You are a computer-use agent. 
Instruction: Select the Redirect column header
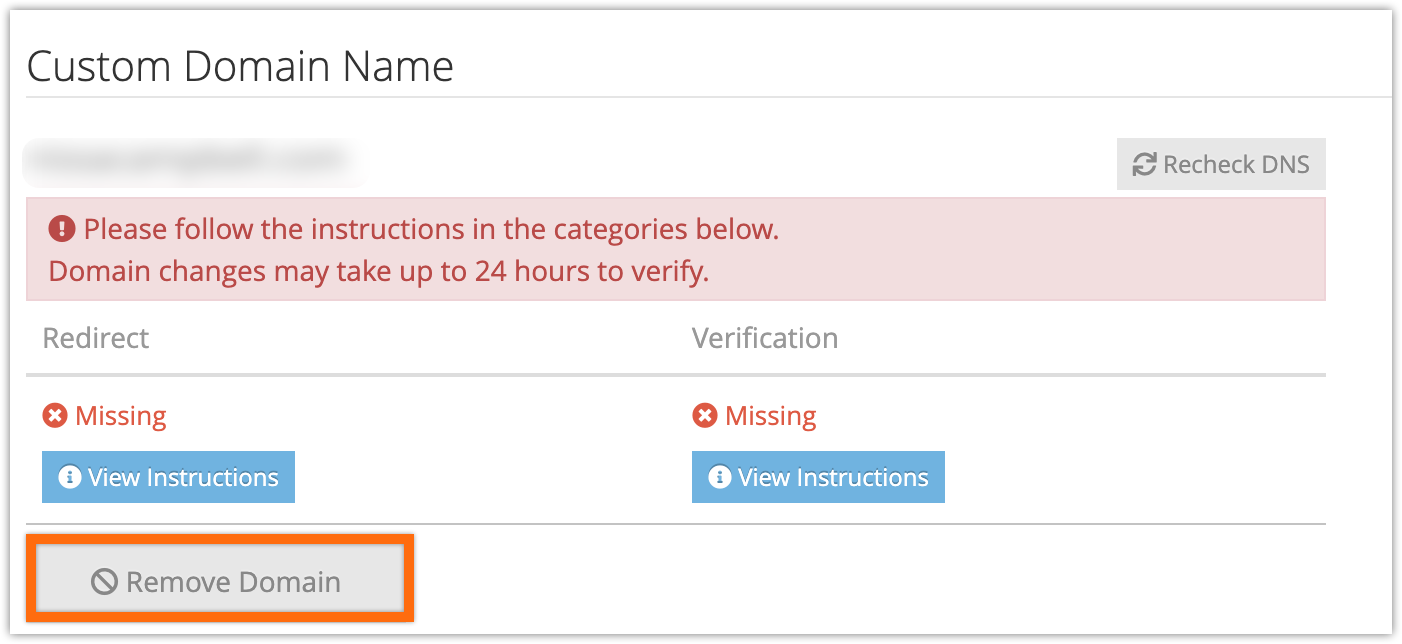[96, 338]
